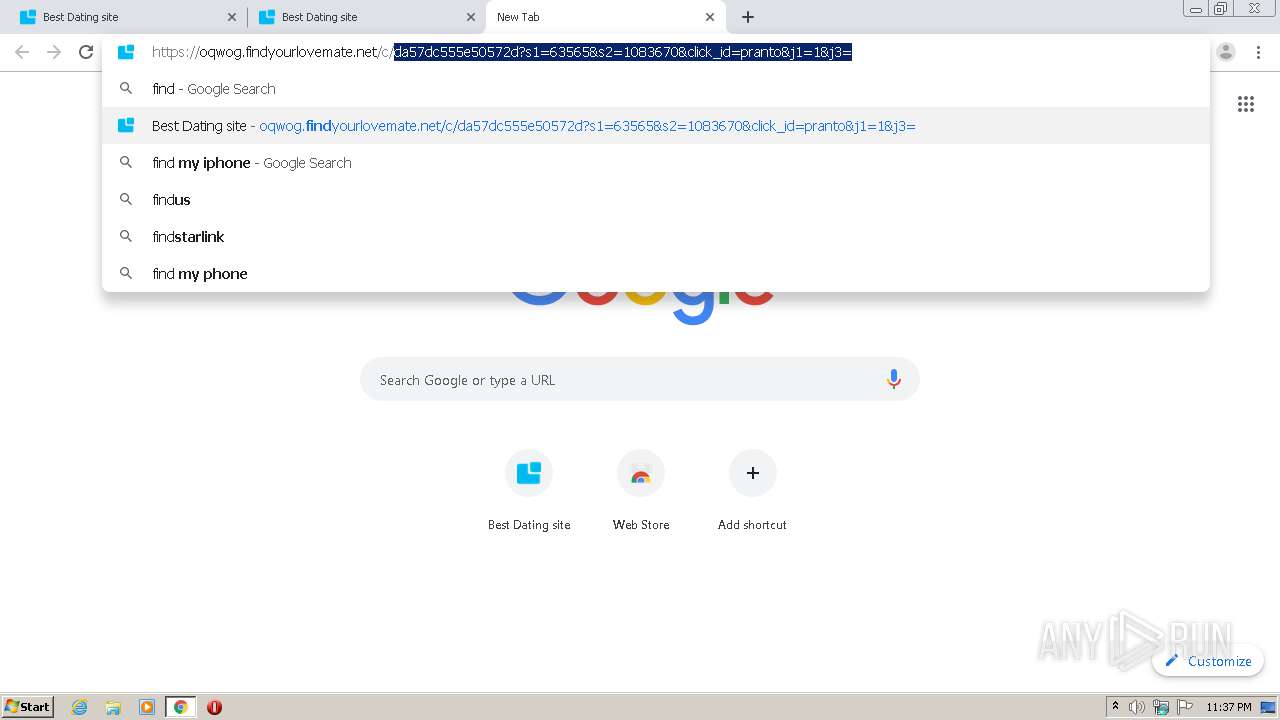Select Chrome in the taskbar
Screen dimensions: 1280x720
coord(180,707)
